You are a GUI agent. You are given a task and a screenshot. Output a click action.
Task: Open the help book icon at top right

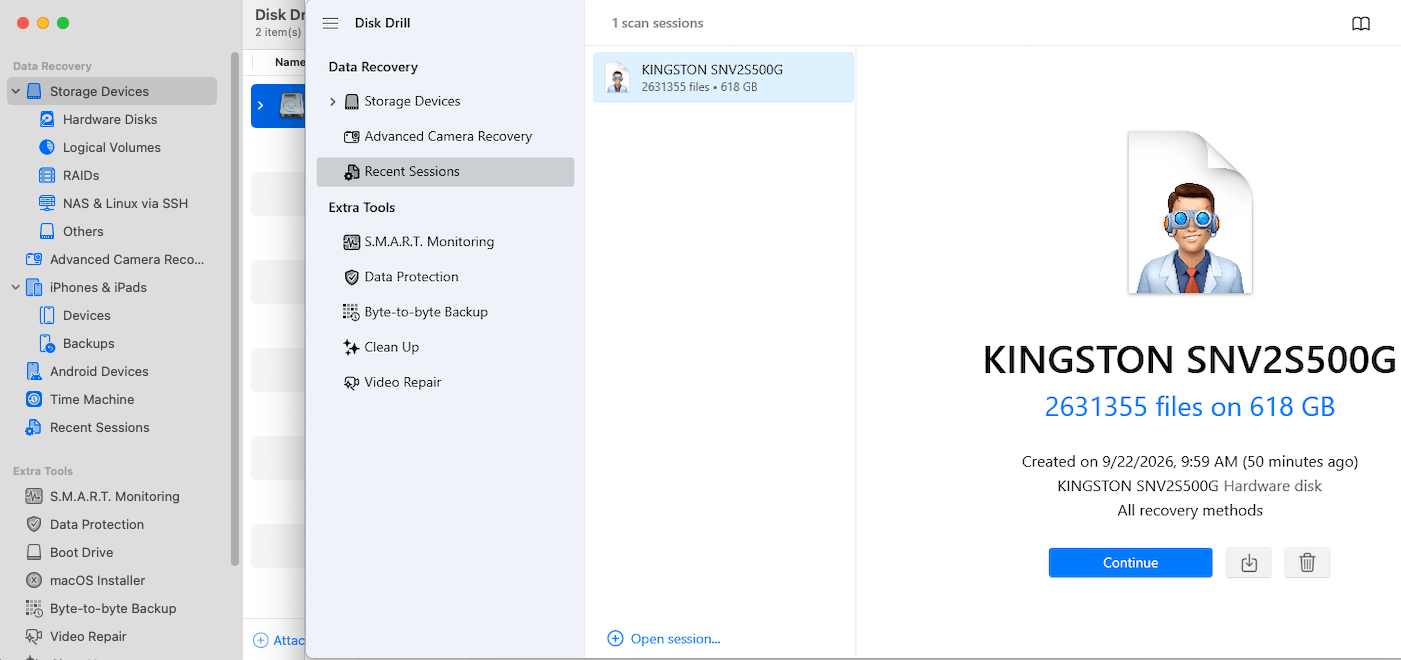1361,24
